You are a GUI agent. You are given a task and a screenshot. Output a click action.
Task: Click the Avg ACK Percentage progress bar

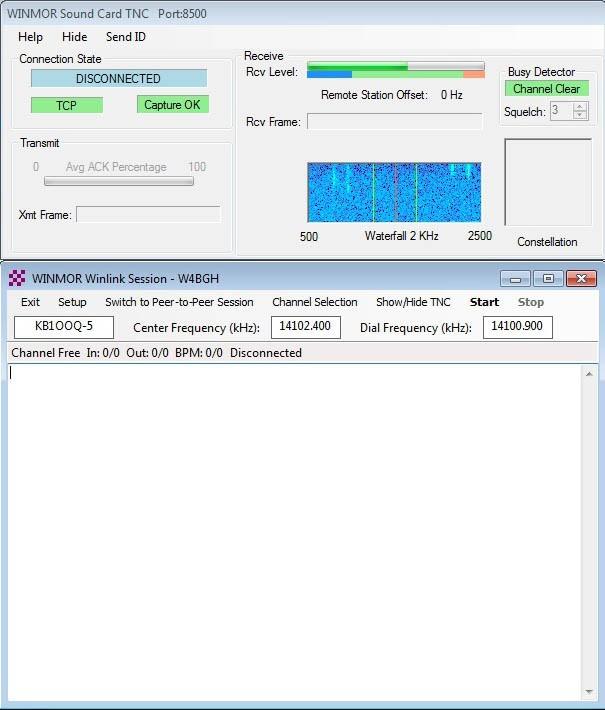point(119,182)
